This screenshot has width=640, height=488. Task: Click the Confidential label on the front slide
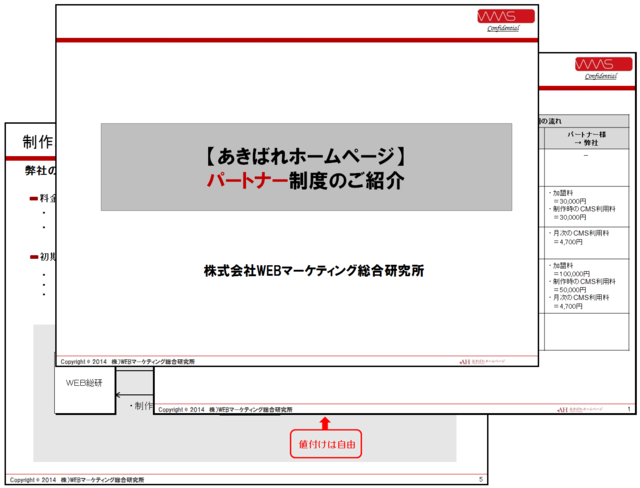pyautogui.click(x=503, y=28)
